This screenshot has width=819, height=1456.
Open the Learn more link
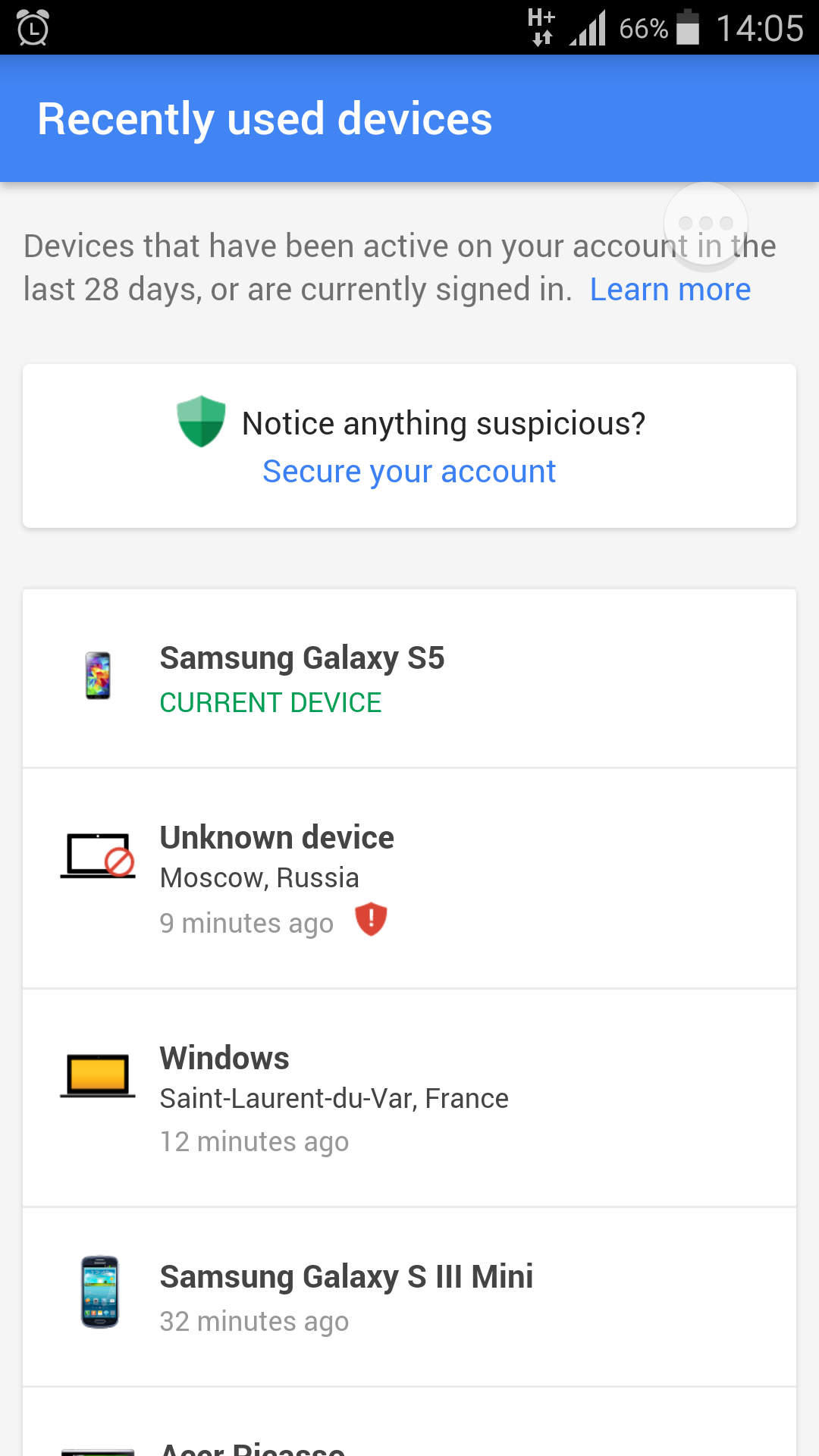click(x=670, y=290)
